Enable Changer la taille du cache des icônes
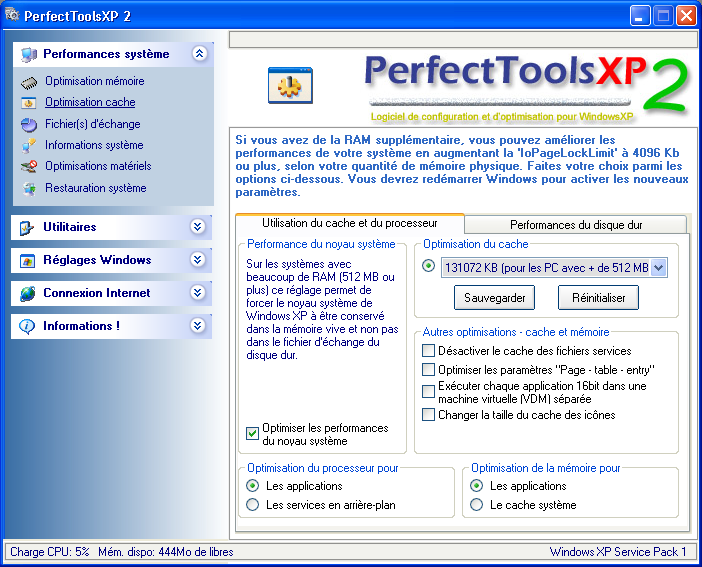 pyautogui.click(x=428, y=415)
